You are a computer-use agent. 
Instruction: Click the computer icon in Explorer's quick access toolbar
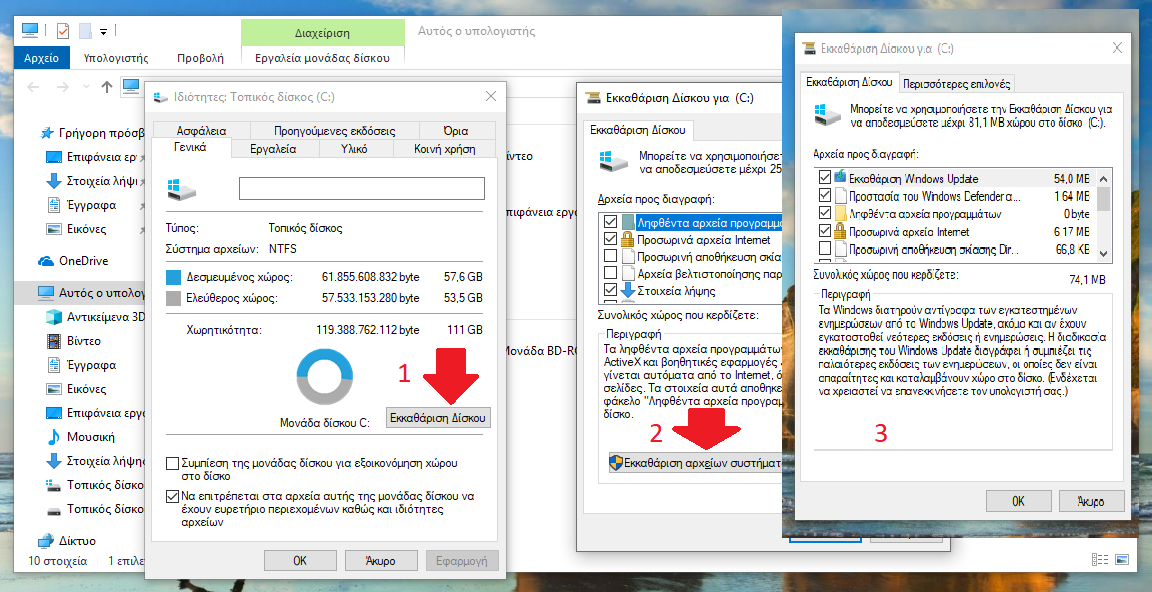coord(29,30)
